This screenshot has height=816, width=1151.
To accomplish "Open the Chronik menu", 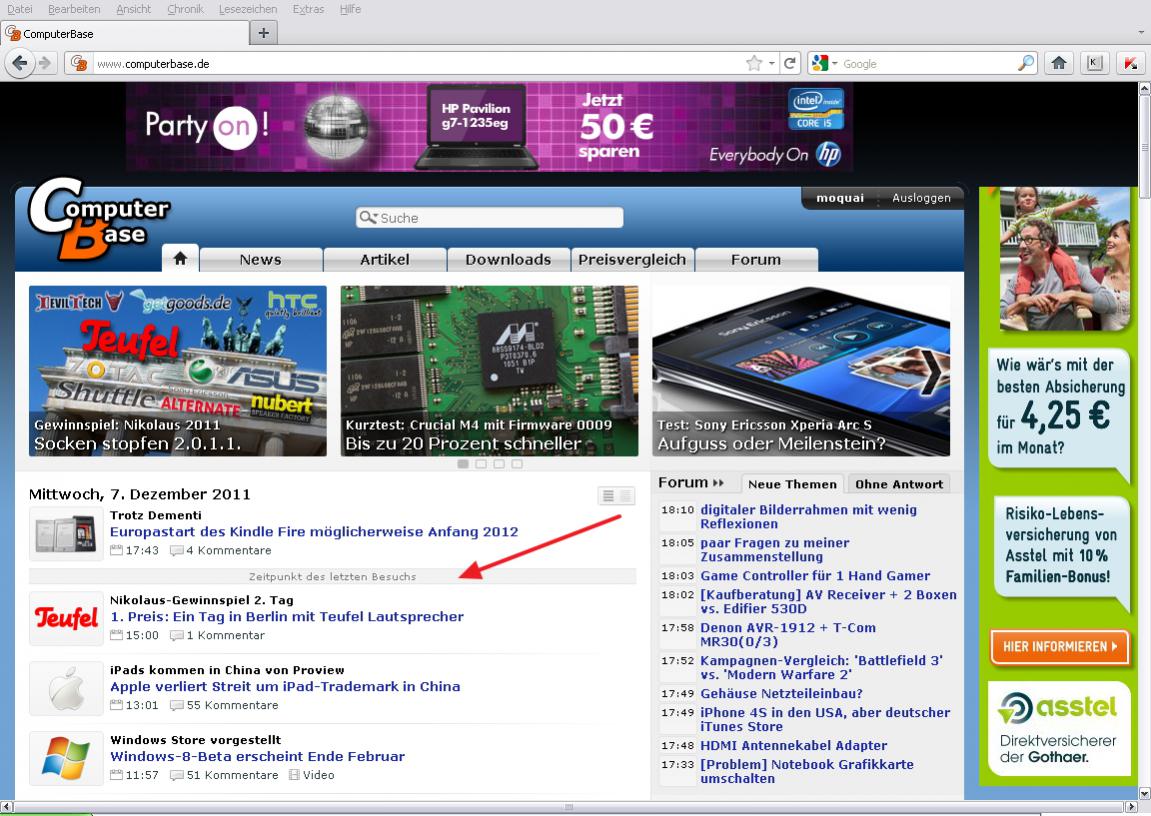I will [x=185, y=9].
